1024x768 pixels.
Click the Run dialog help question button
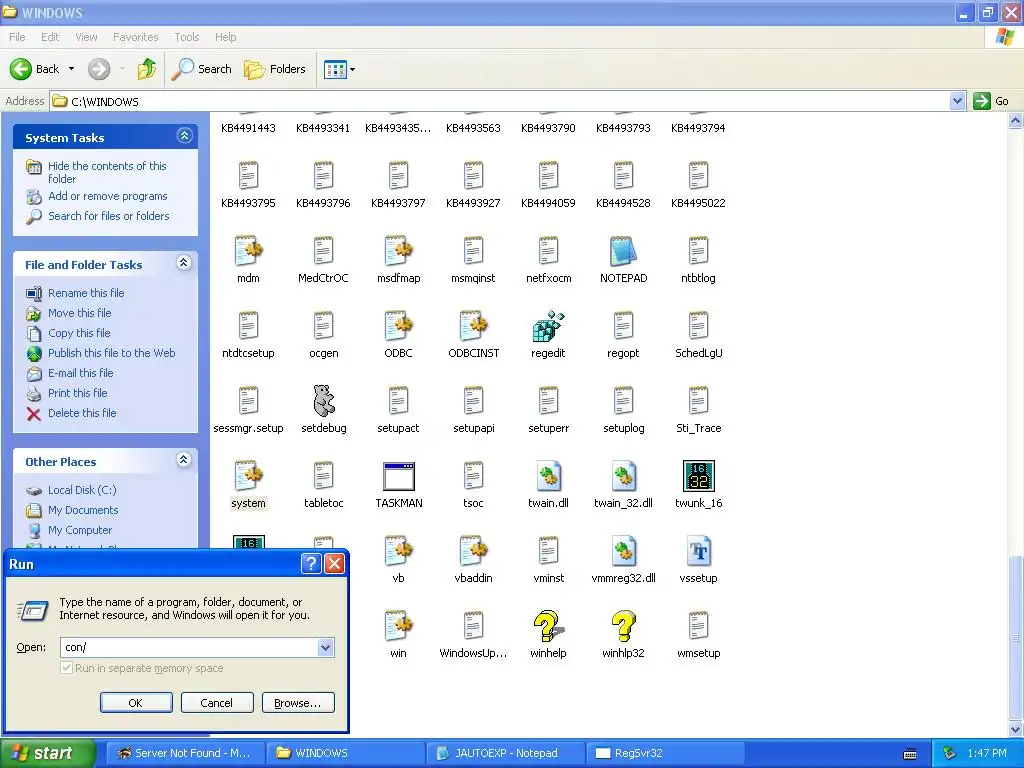click(311, 564)
